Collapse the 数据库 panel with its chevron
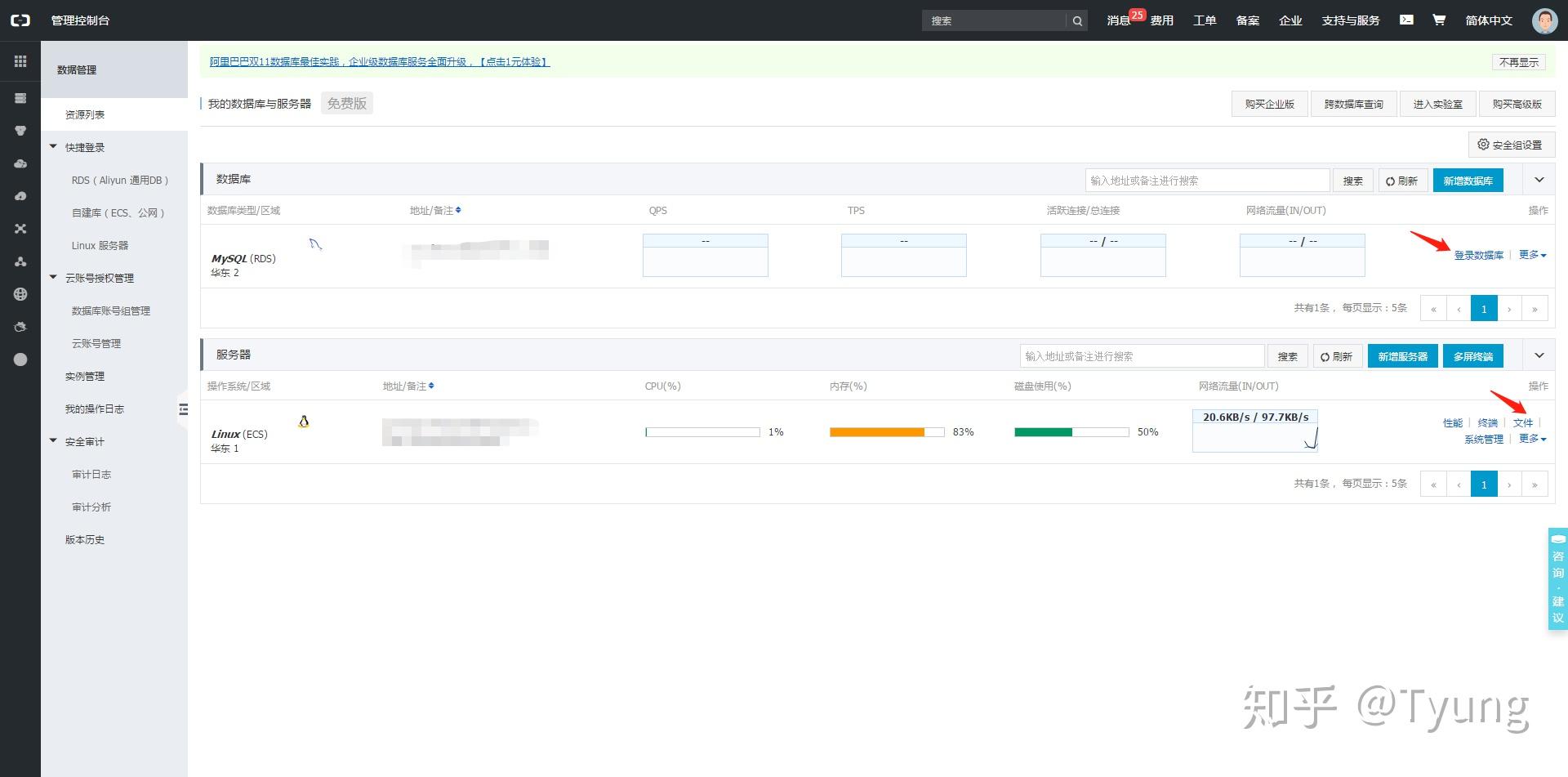1568x777 pixels. pos(1539,180)
